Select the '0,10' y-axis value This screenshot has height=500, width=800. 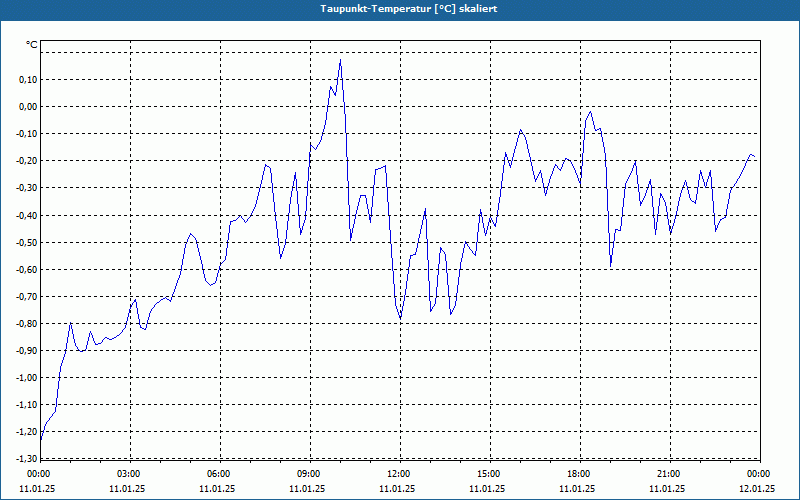[29, 80]
